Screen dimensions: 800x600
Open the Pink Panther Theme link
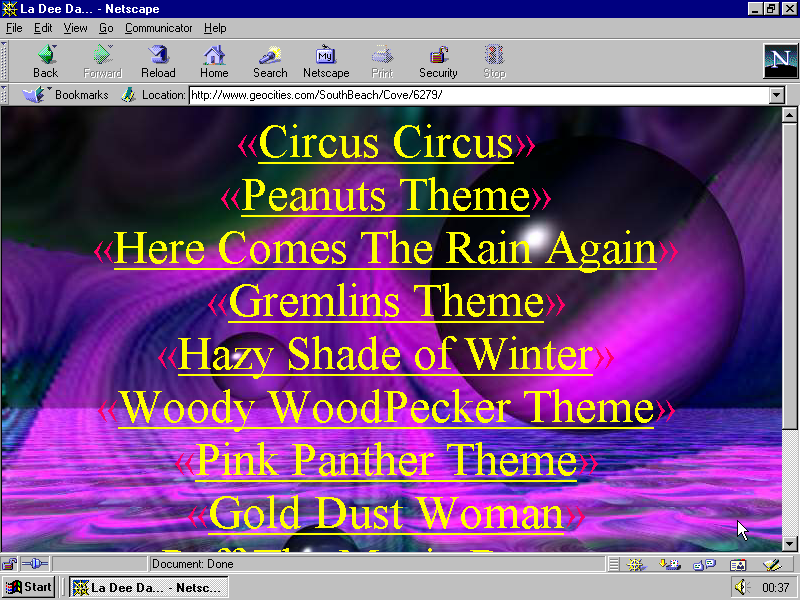[x=386, y=460]
